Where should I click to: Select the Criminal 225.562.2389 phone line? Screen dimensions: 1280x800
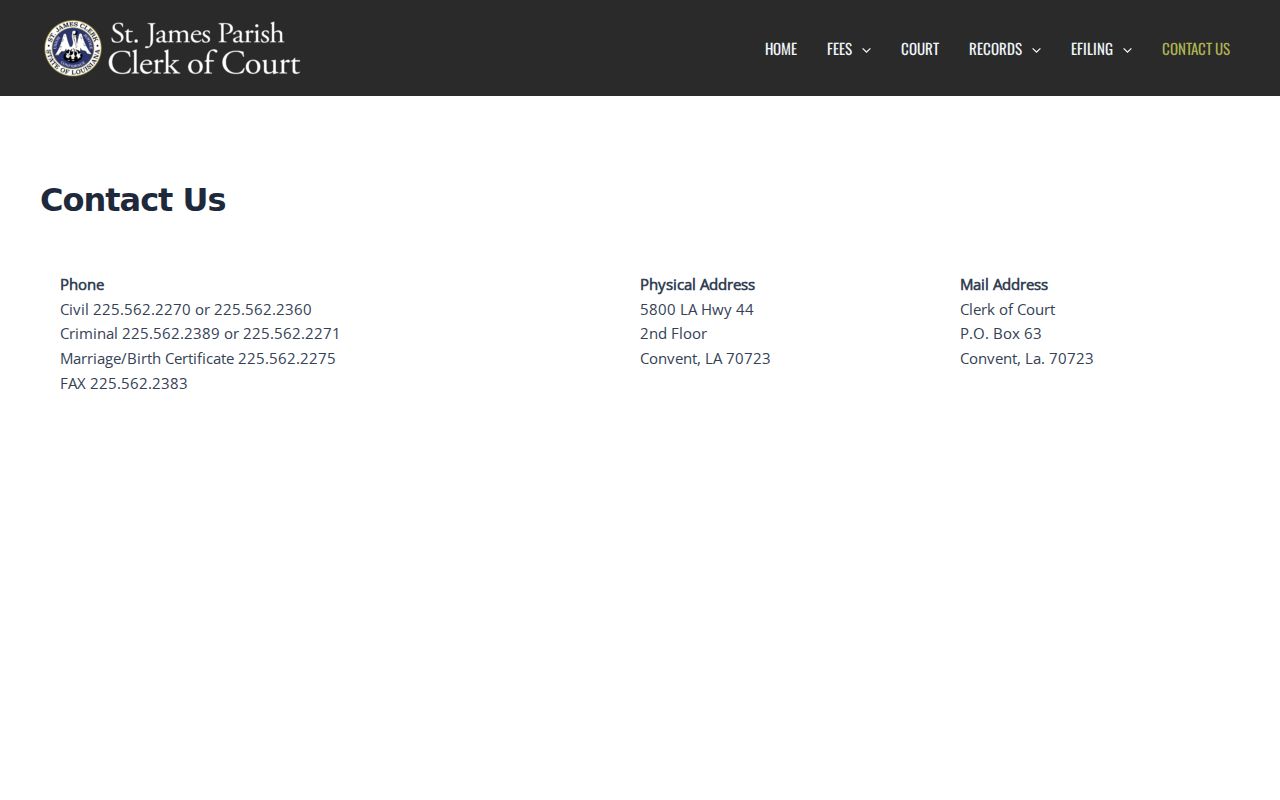click(200, 334)
